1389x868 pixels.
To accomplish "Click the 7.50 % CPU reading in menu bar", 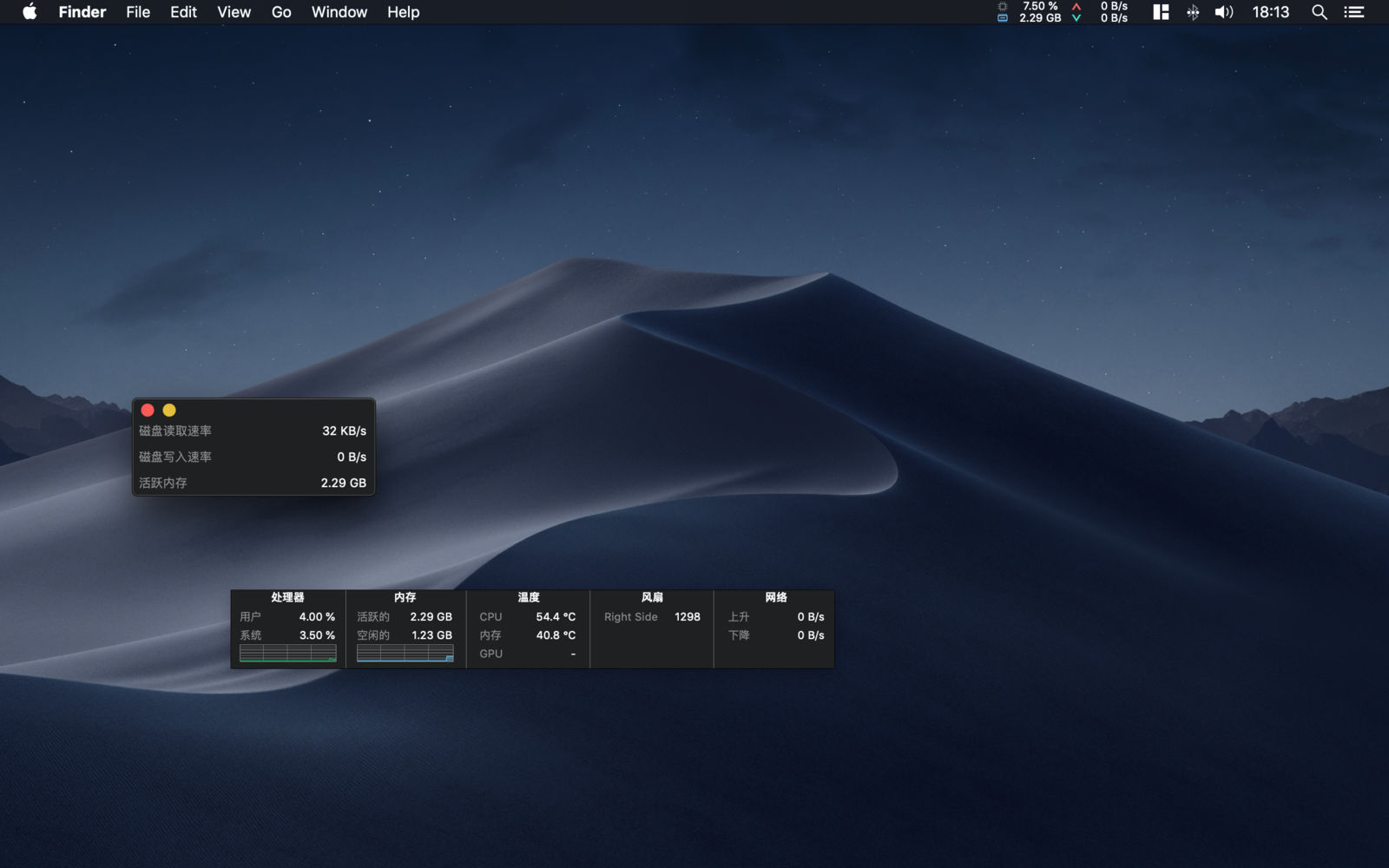I will [1040, 6].
